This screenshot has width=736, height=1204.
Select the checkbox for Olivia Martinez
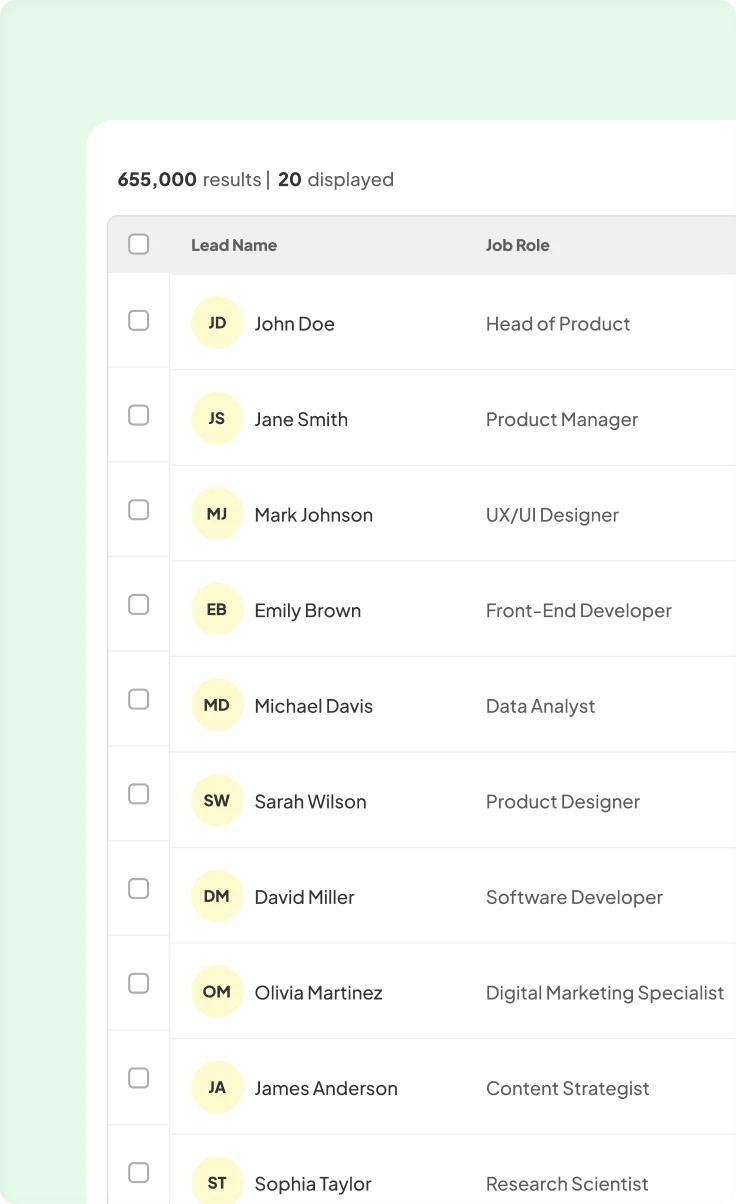point(139,984)
